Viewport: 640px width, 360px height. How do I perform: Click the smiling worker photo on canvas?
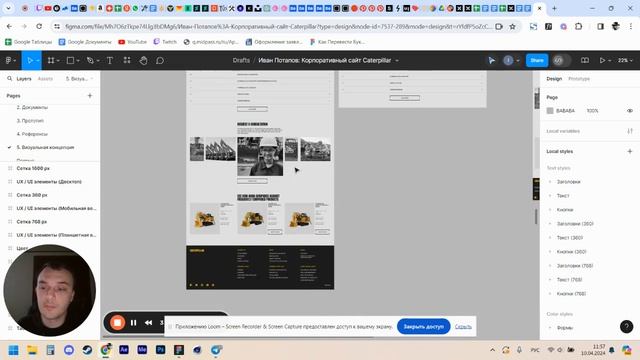pos(260,156)
